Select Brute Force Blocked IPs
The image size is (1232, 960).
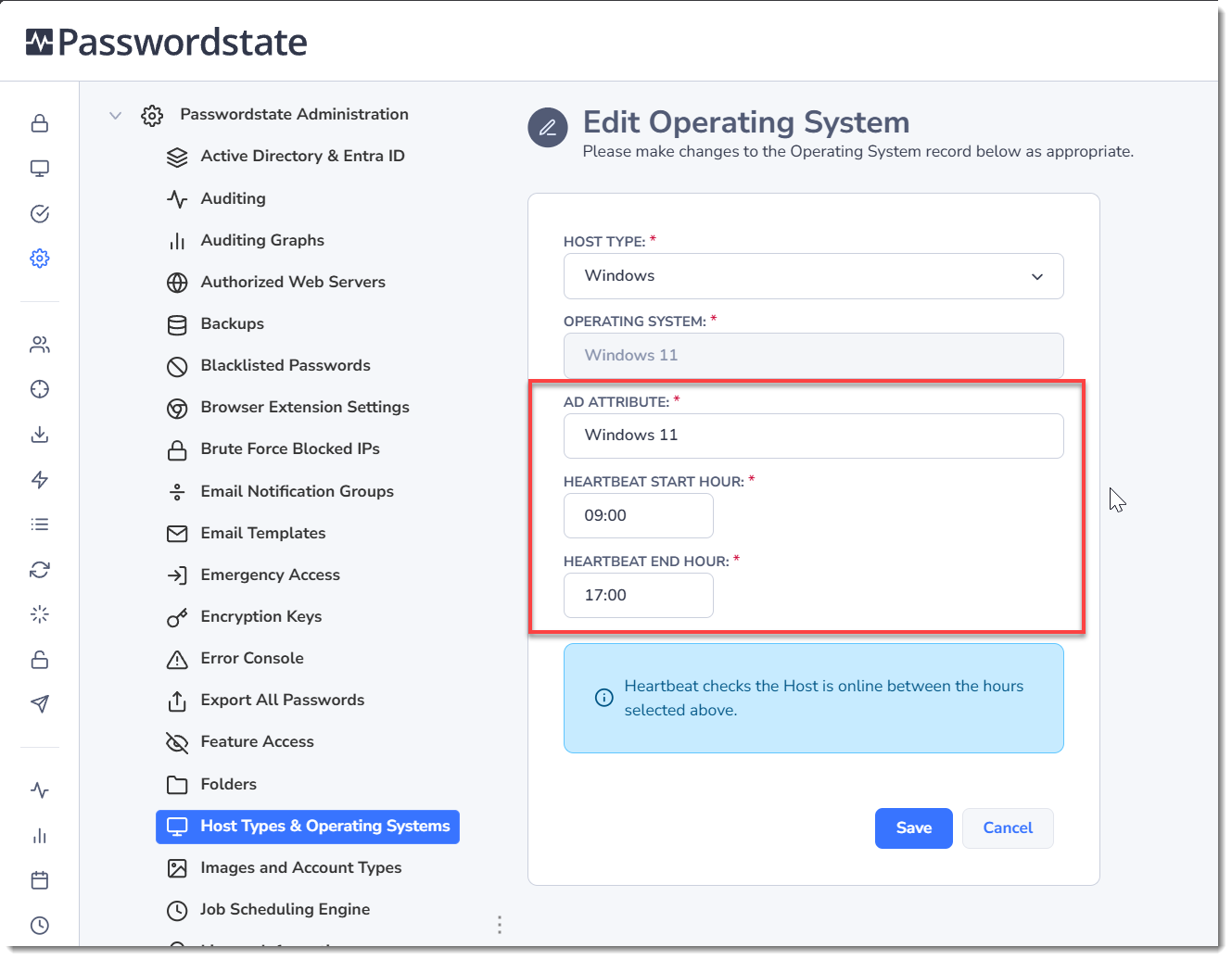coord(290,448)
